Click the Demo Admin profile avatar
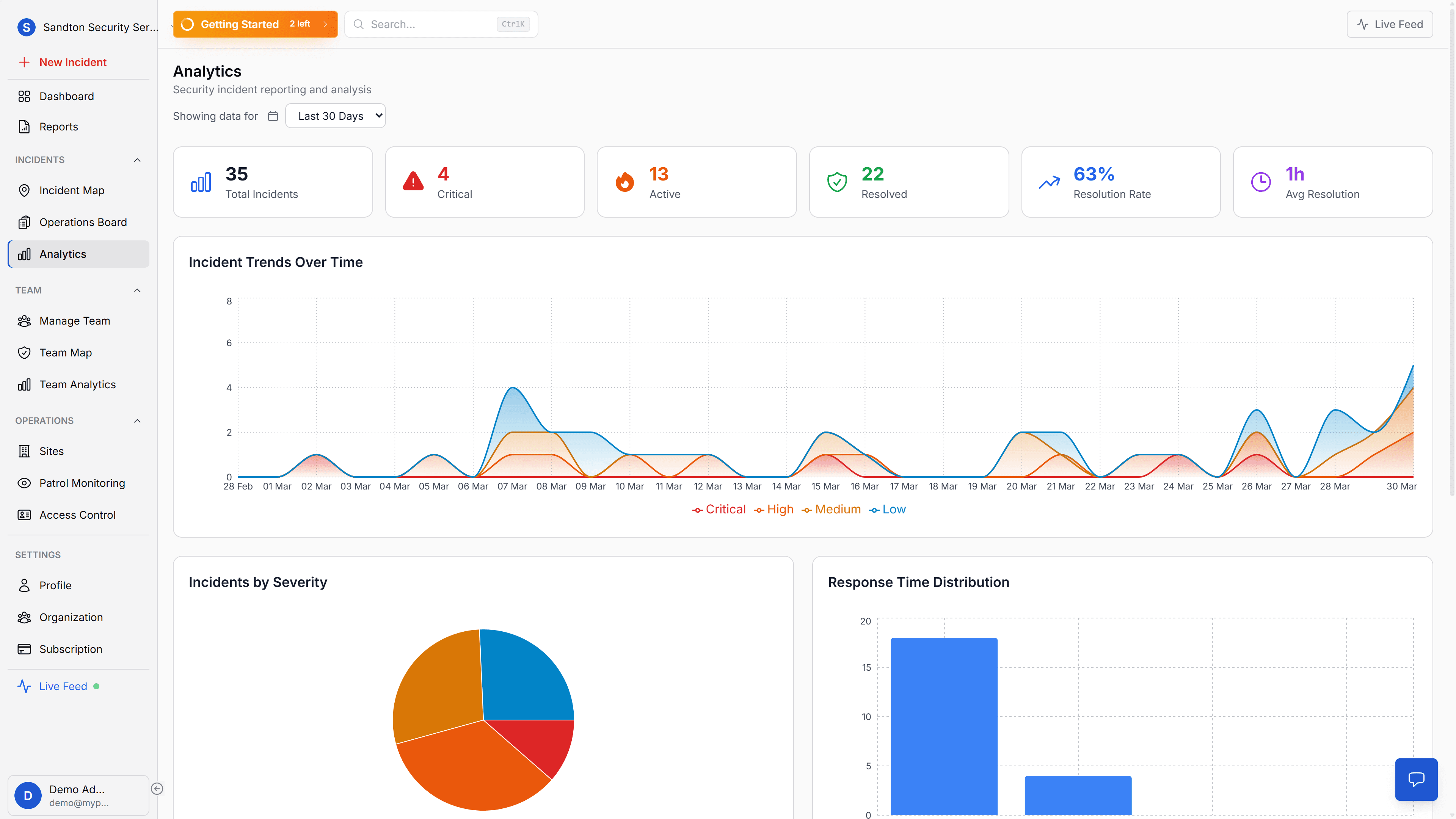 pyautogui.click(x=28, y=795)
